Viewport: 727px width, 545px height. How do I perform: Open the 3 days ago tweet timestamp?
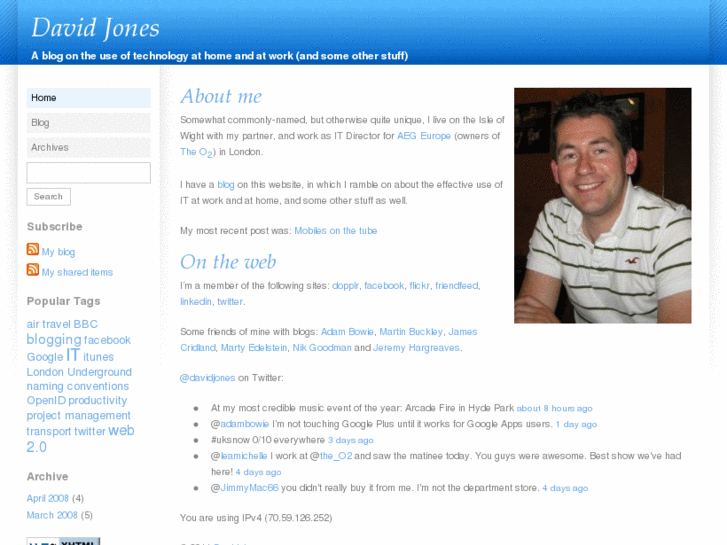pos(351,440)
